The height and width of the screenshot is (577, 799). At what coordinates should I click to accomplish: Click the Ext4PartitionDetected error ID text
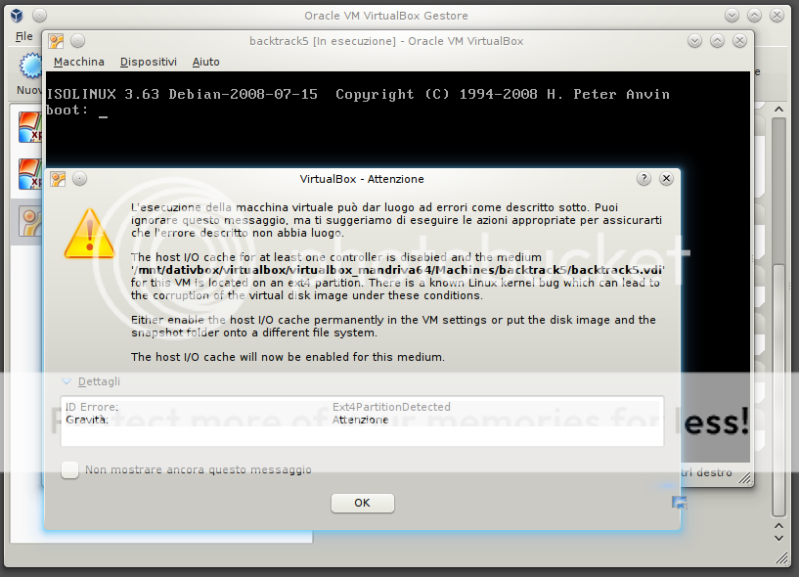pos(391,407)
